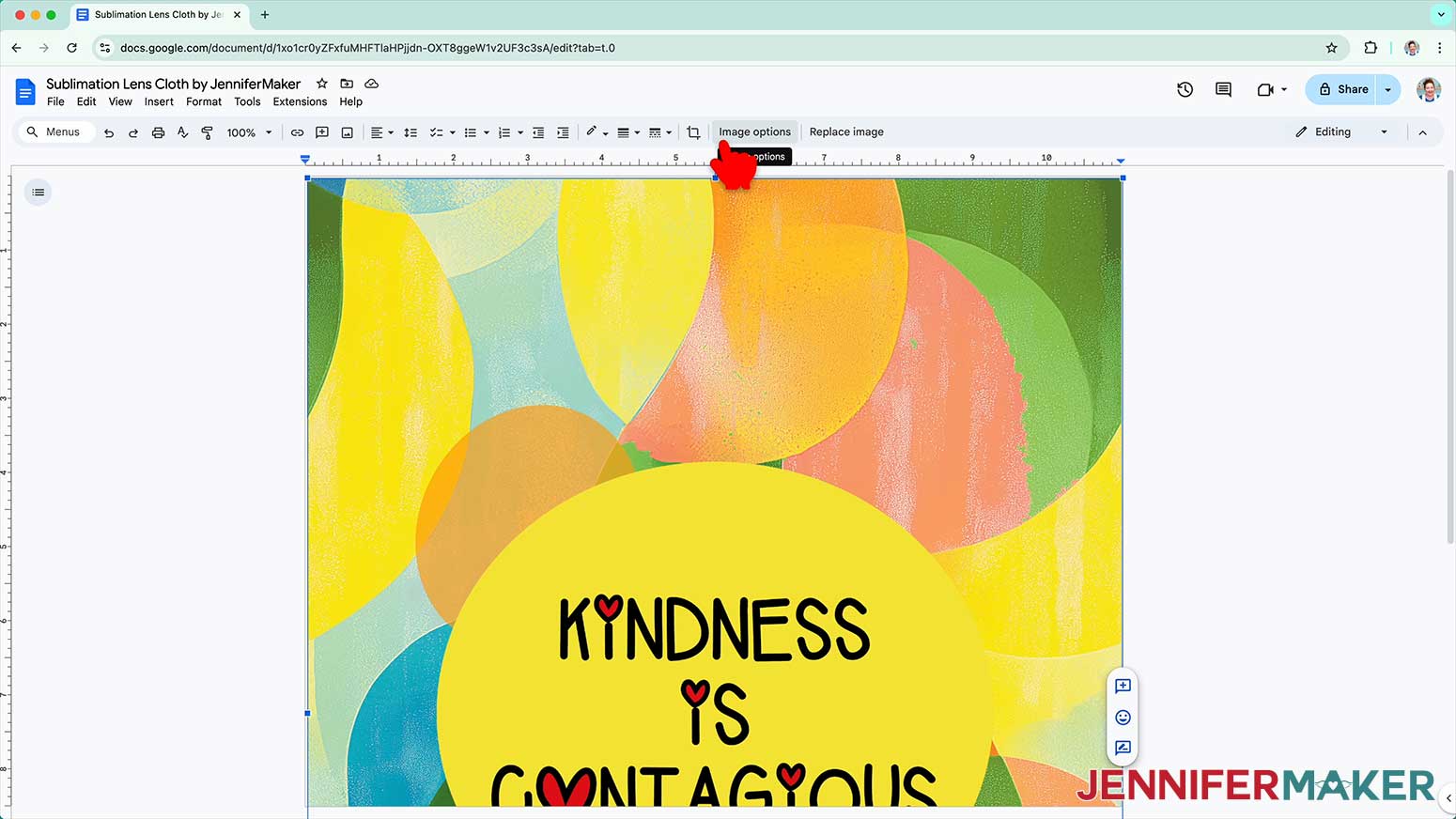Decrease indent icon in toolbar
Viewport: 1456px width, 819px height.
[538, 132]
